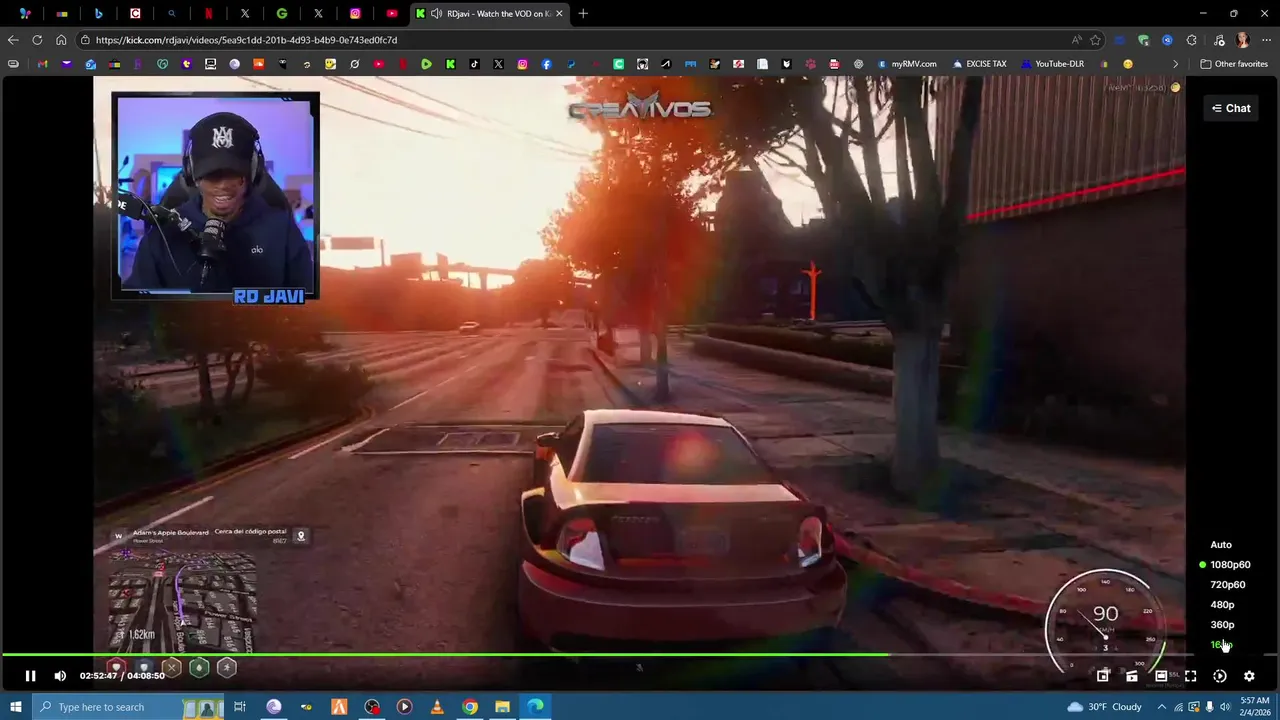The width and height of the screenshot is (1280, 720).
Task: Open myRMV.com bookmark
Action: pos(907,64)
